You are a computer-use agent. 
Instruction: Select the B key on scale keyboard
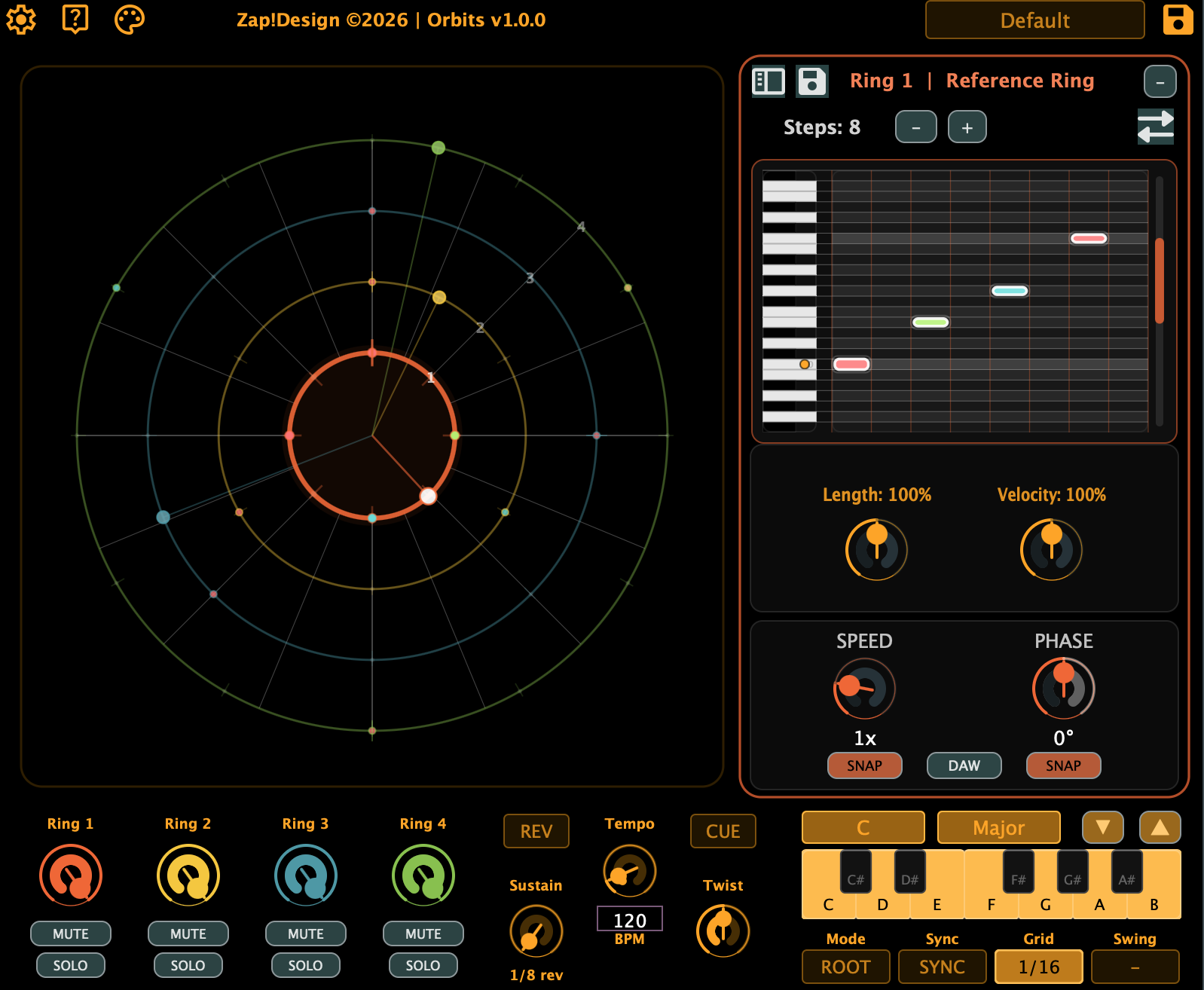tap(1154, 904)
